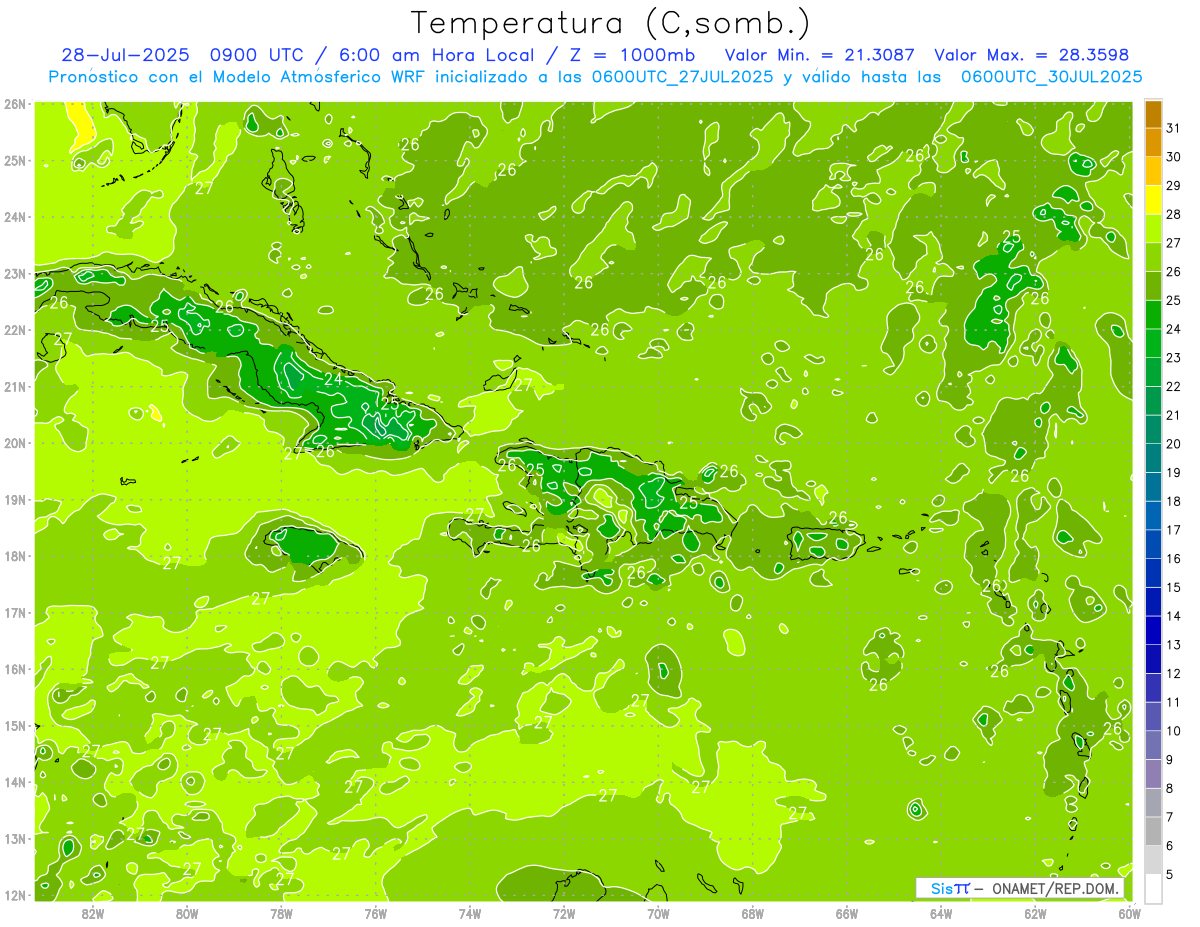Click the '15N' latitude axis label
The image size is (1200, 927).
tap(14, 725)
